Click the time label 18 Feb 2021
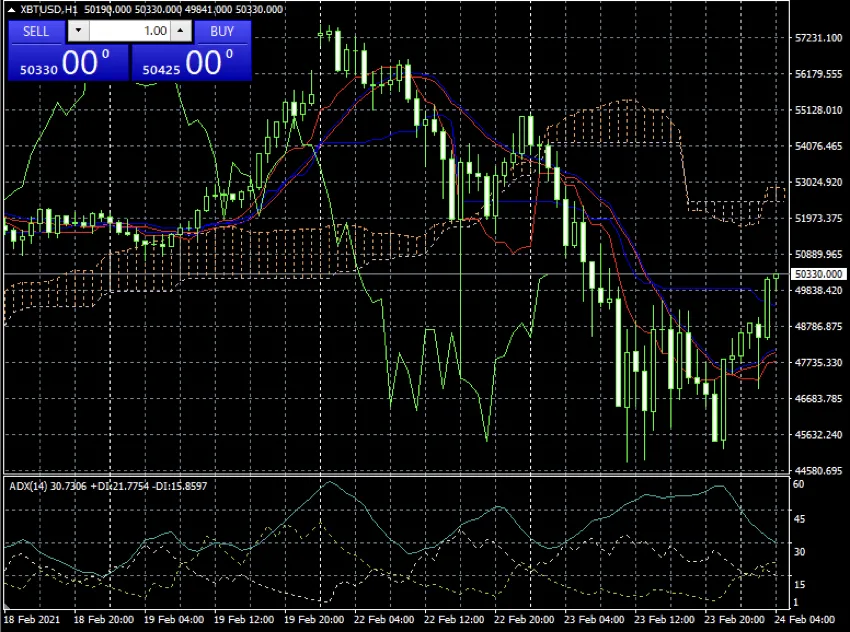Image resolution: width=850 pixels, height=632 pixels. tap(32, 620)
